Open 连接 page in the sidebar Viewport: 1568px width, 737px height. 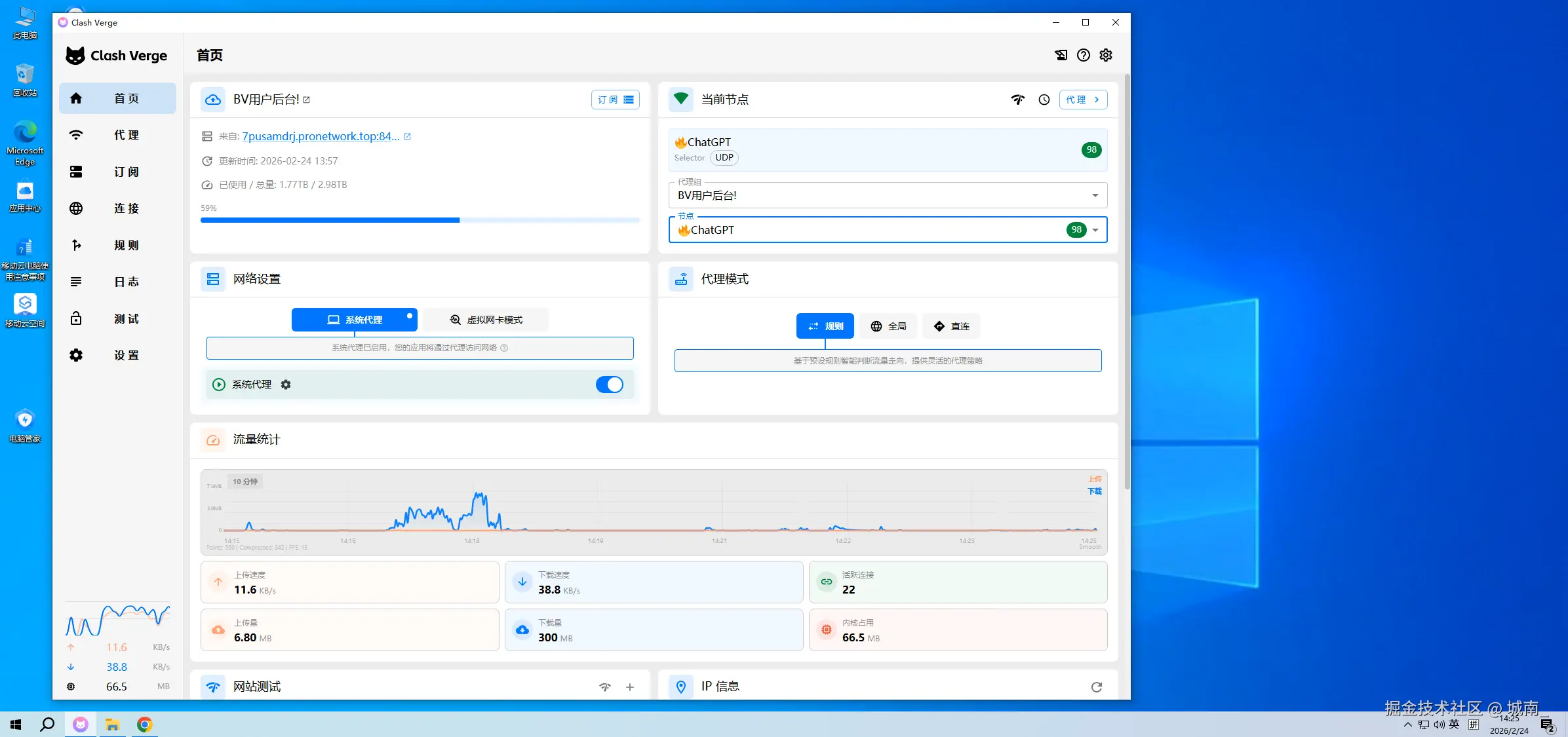coord(117,208)
